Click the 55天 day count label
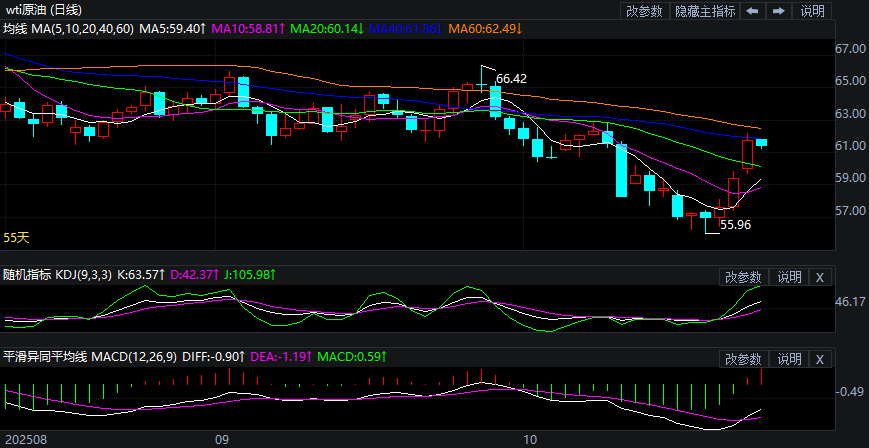The image size is (869, 448). point(17,238)
